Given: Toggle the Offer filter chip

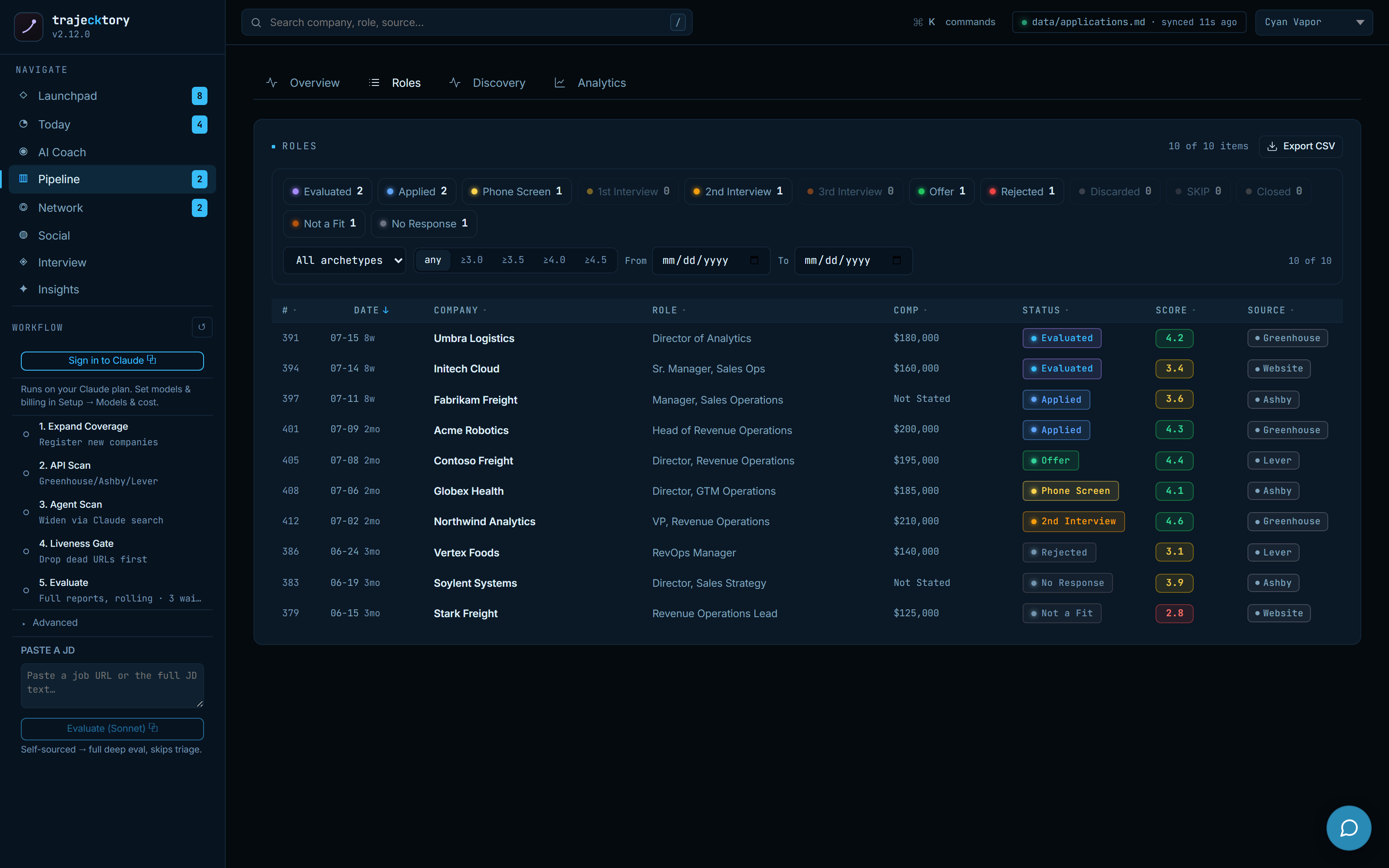Looking at the screenshot, I should pos(941,191).
